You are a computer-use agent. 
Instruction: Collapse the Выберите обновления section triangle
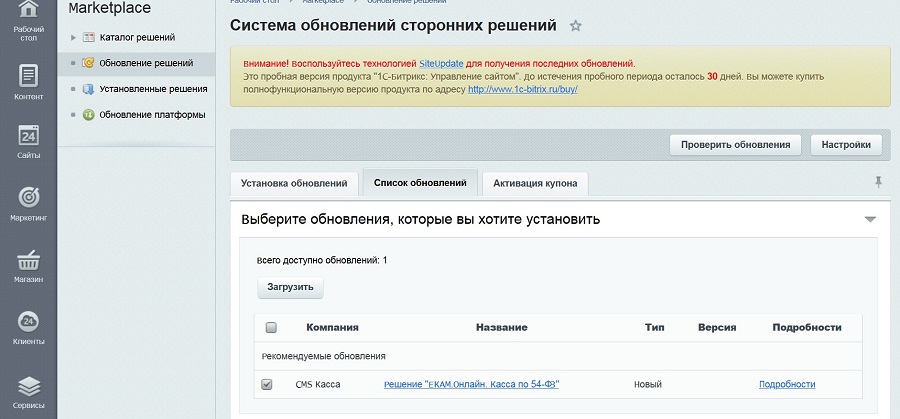point(870,219)
